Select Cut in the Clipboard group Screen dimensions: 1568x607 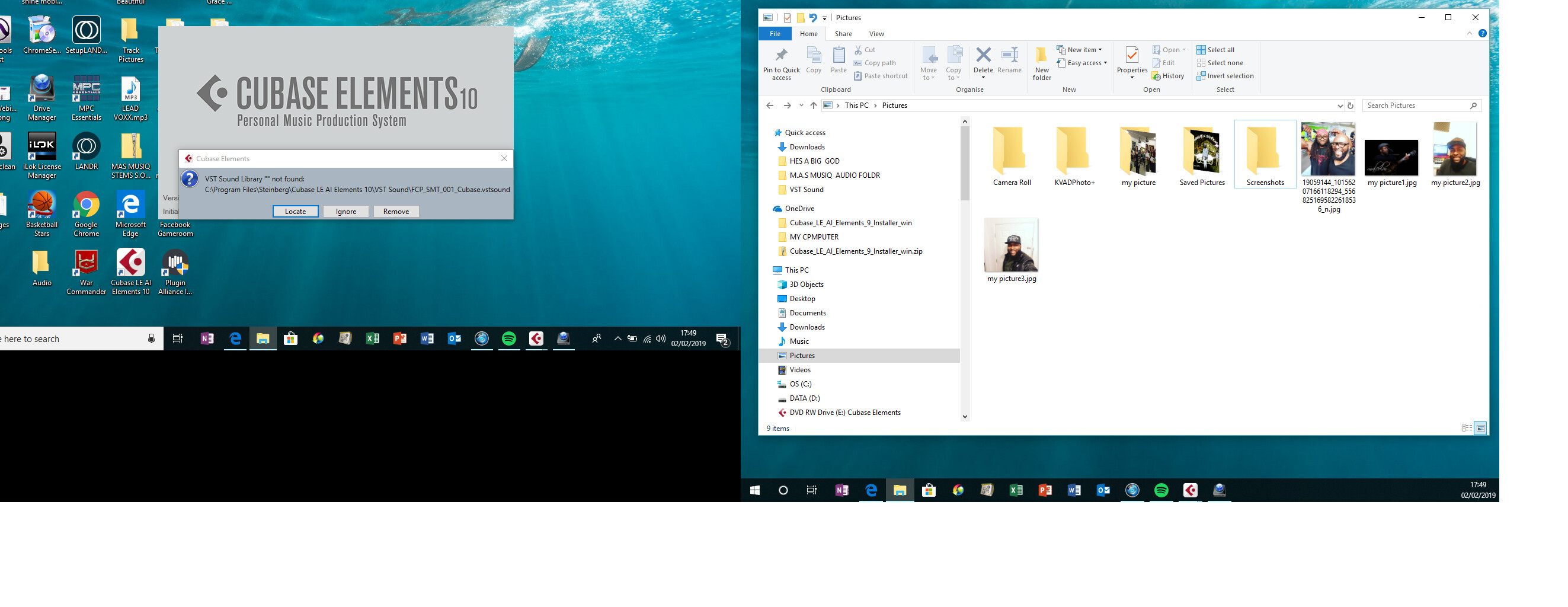click(x=865, y=50)
